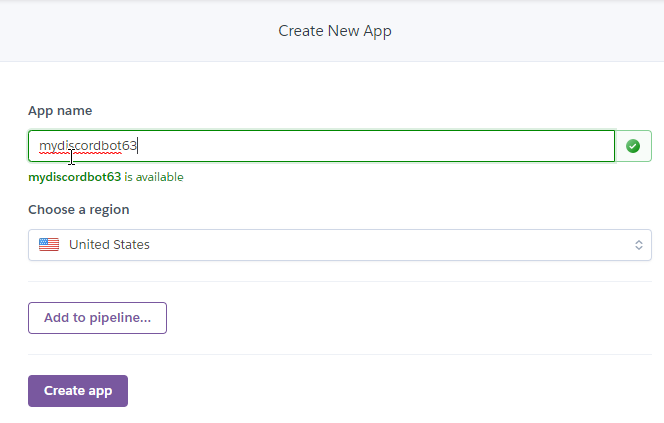The height and width of the screenshot is (423, 664).
Task: Click the Create New App heading
Action: click(334, 31)
